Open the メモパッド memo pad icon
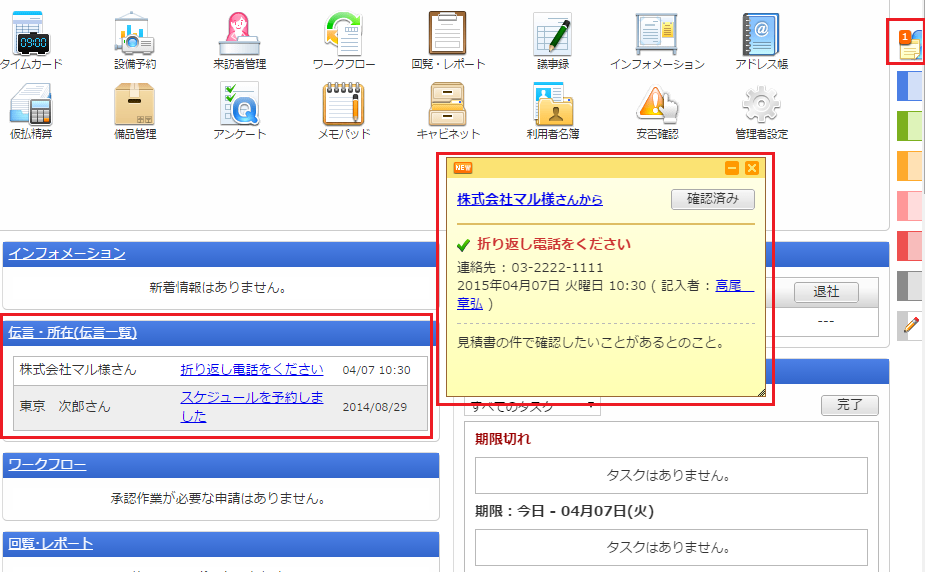The image size is (925, 572). pos(343,106)
